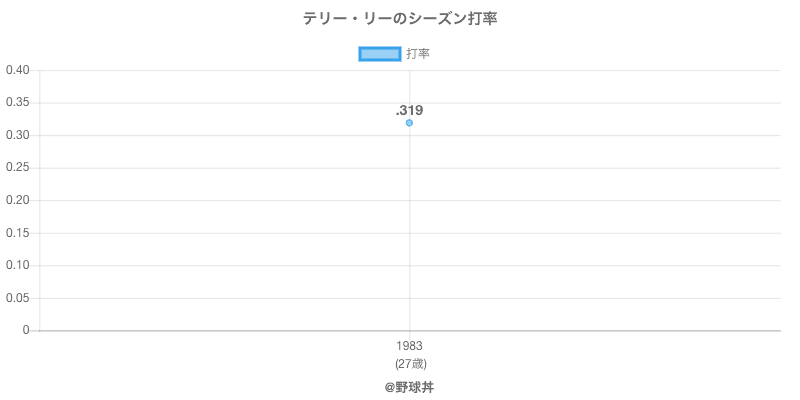Click the 0.30 y-axis tick label

[x=17, y=135]
